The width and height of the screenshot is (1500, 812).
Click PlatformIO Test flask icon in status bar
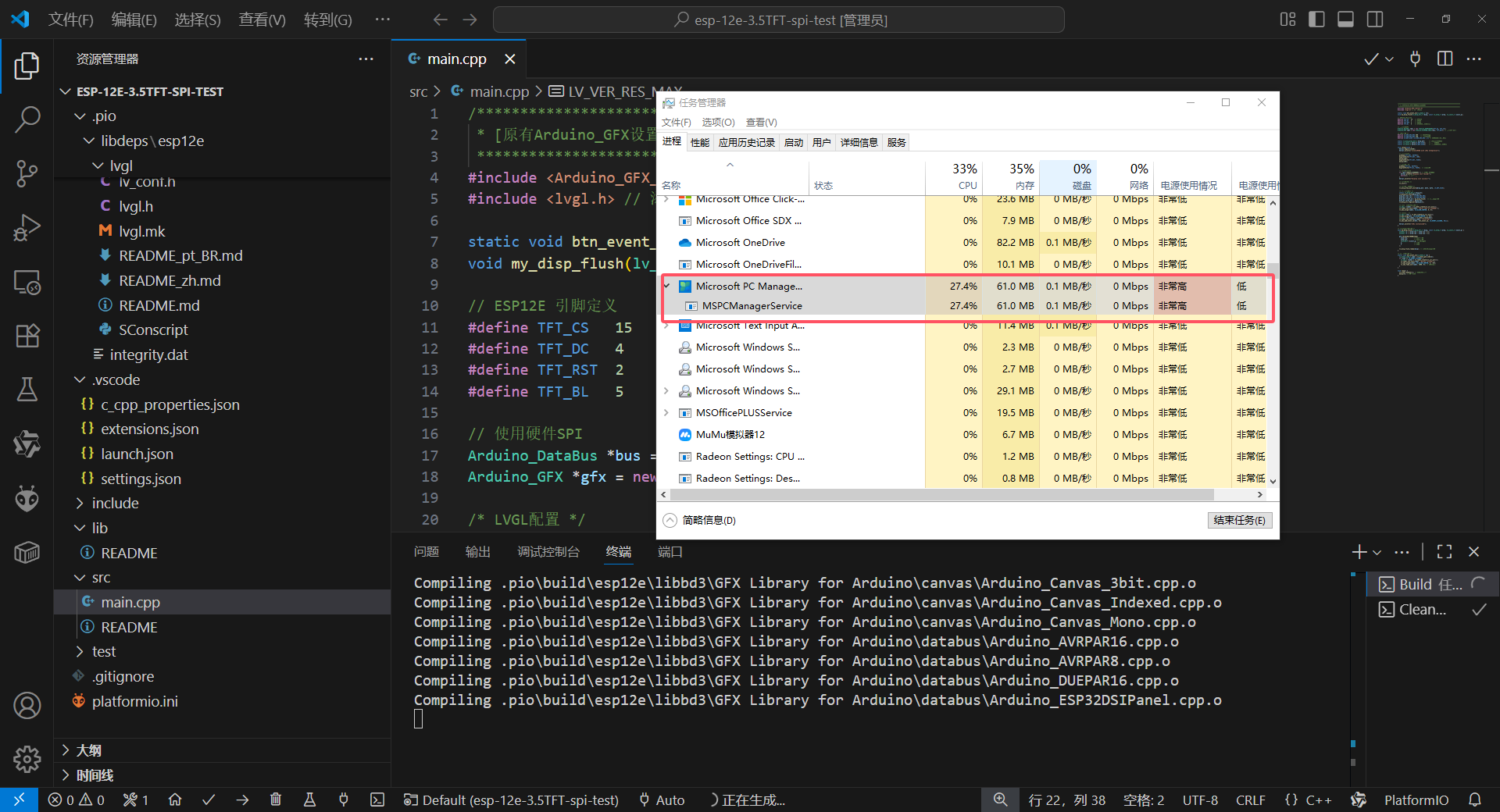(x=309, y=800)
